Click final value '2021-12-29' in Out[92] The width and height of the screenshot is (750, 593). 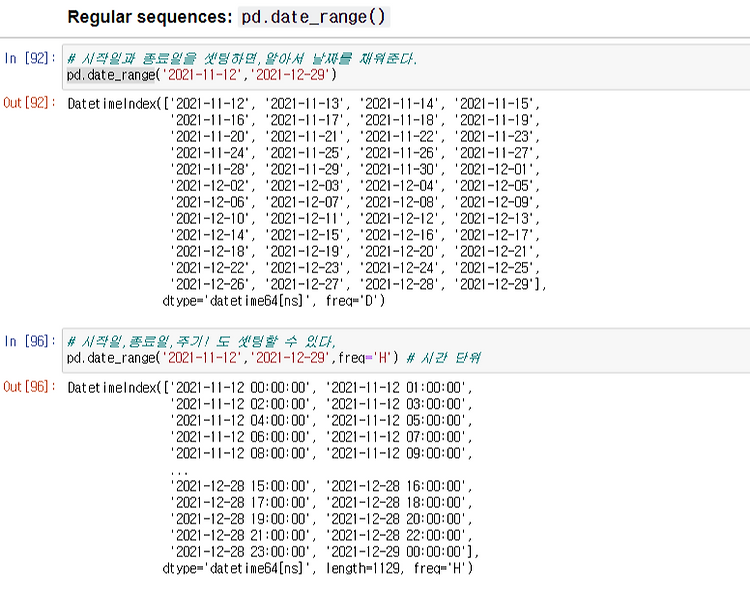495,284
